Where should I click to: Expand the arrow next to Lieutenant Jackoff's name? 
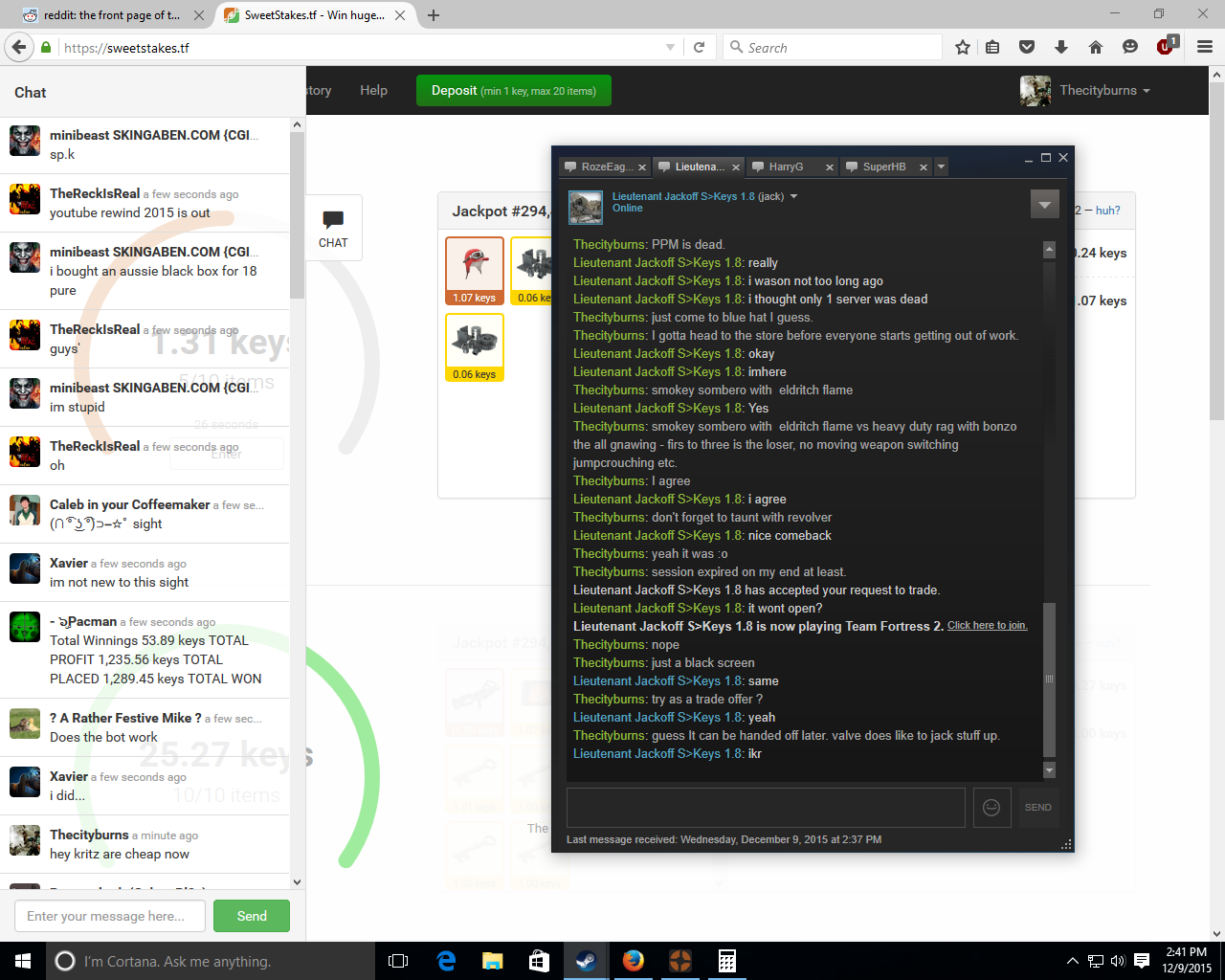point(793,196)
